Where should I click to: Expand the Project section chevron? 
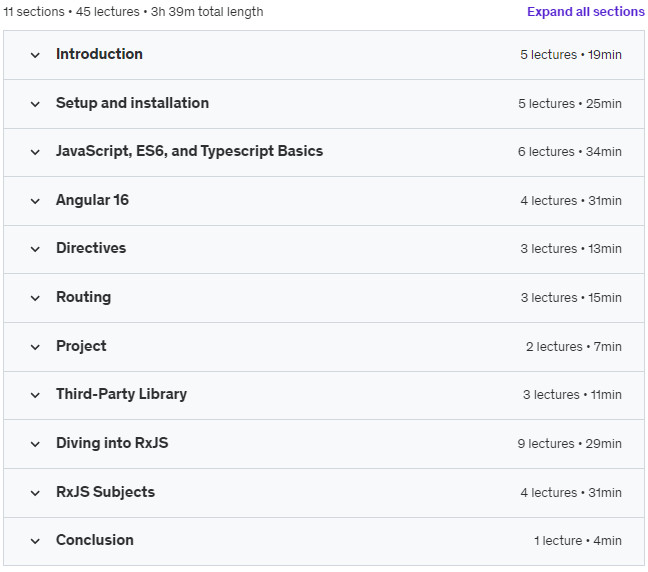[35, 347]
